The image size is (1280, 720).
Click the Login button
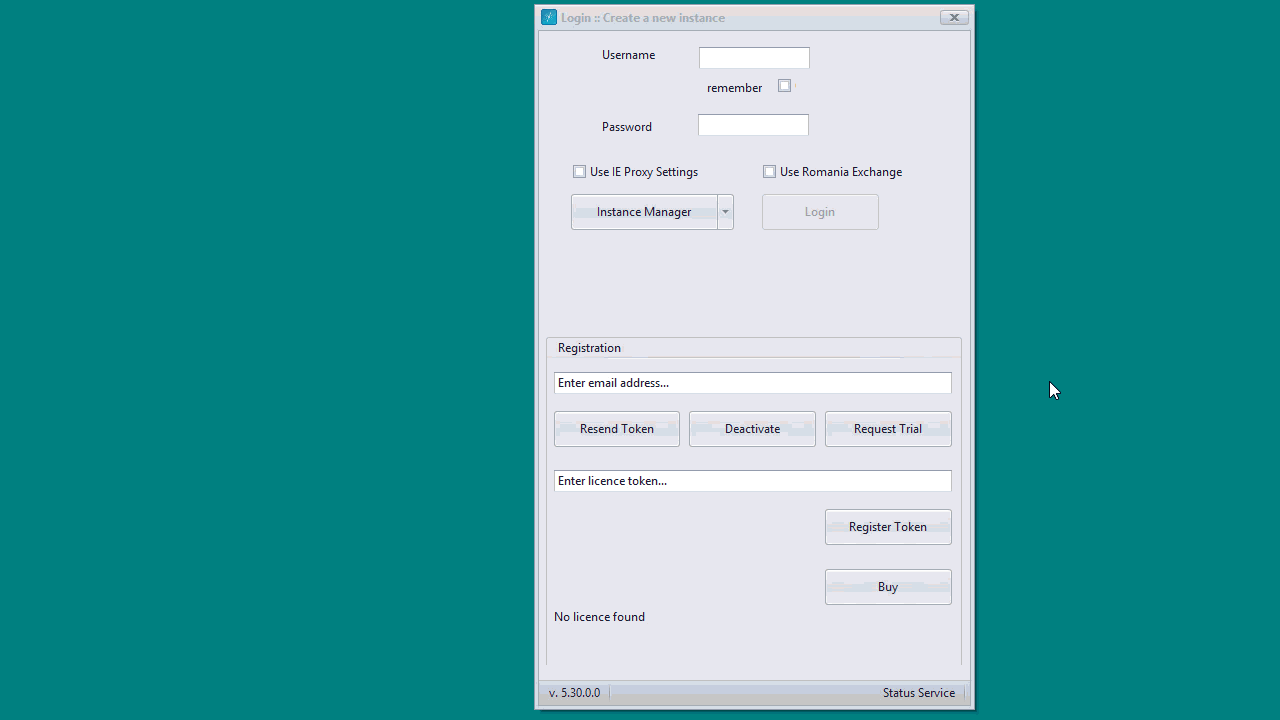pos(820,212)
